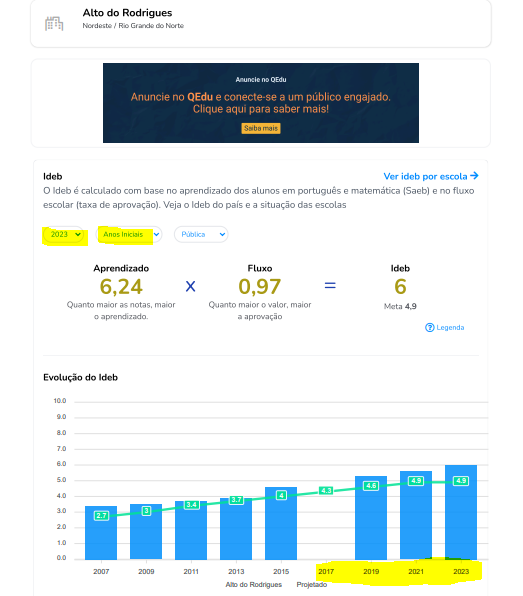Open the 2023 year dropdown

click(63, 235)
